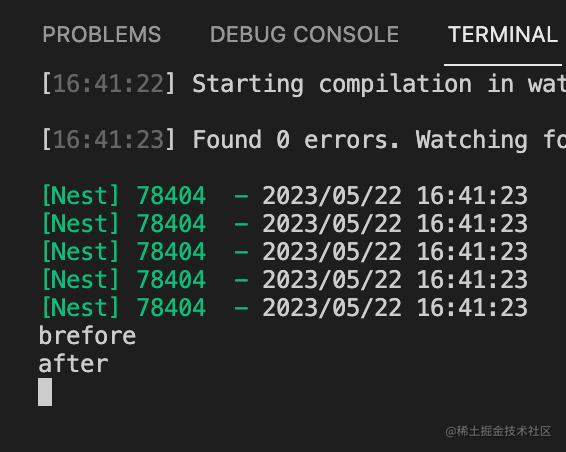Click 'Found 0 errors' message
Screen dimensions: 566x452
point(296,140)
